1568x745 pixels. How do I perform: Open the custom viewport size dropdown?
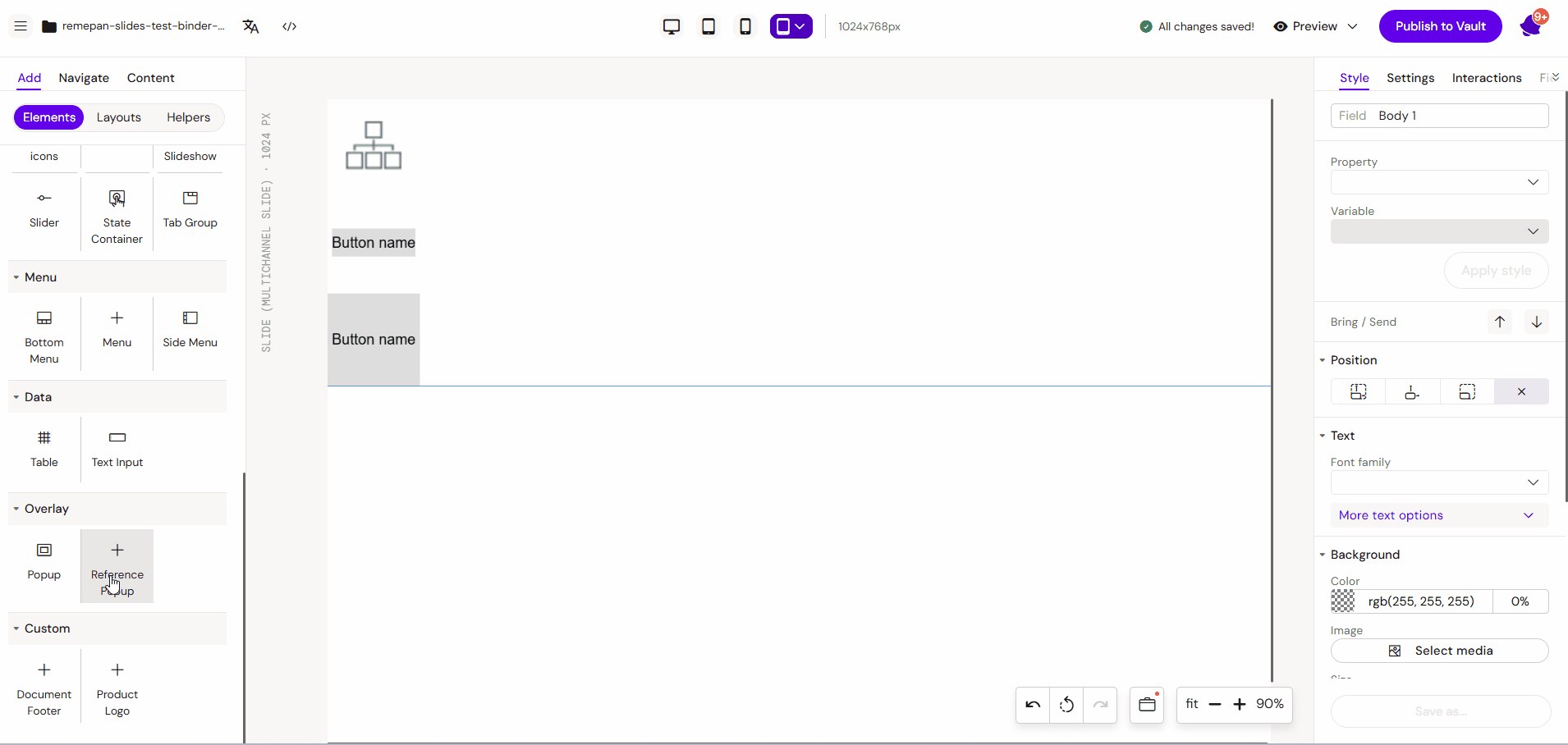coord(791,26)
